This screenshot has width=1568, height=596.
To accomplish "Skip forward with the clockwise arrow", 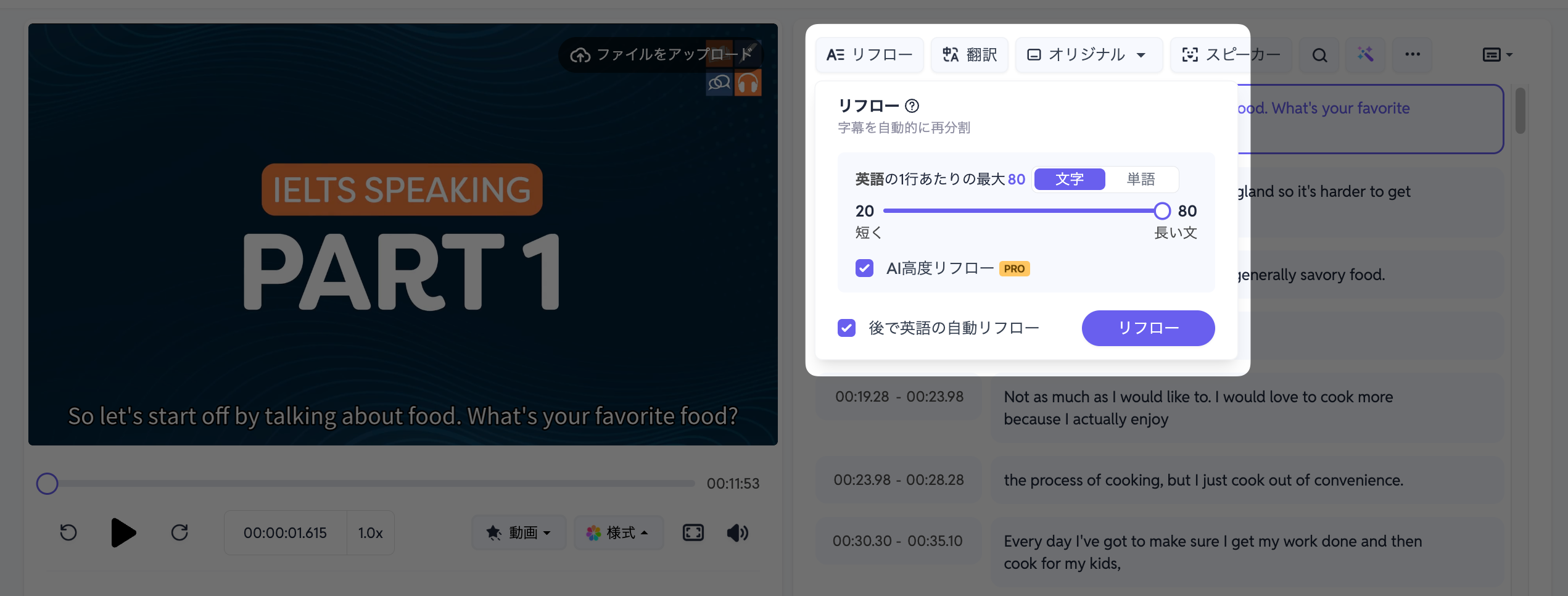I will point(179,532).
